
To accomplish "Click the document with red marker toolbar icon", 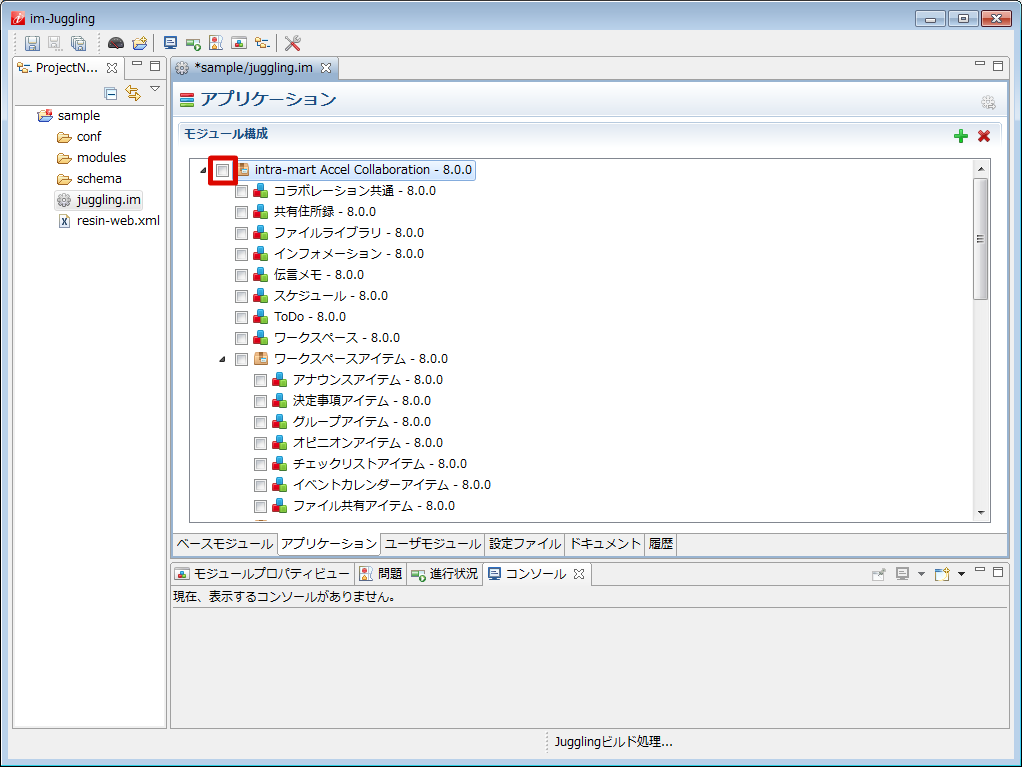I will tap(216, 43).
